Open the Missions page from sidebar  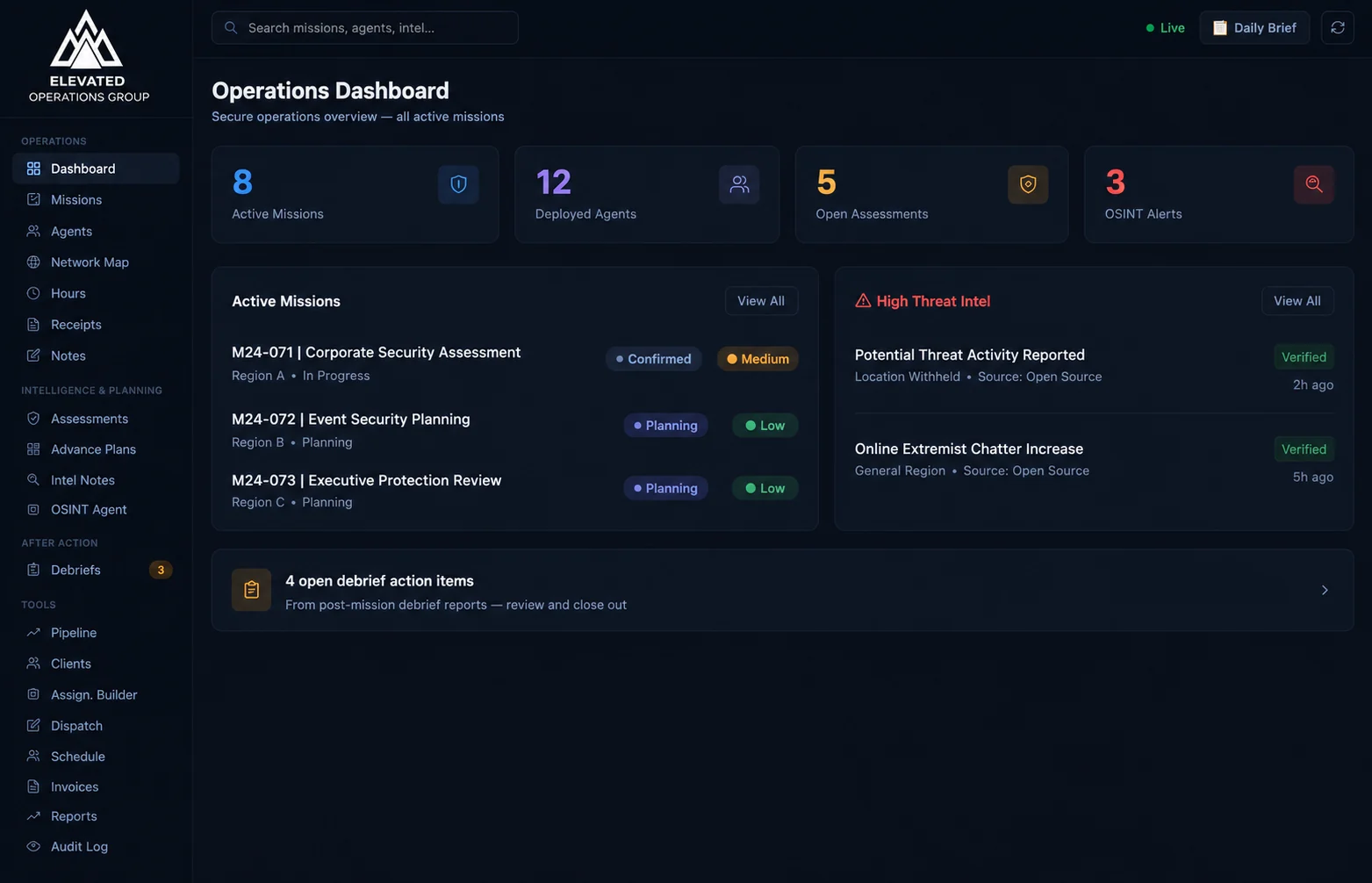click(96, 200)
